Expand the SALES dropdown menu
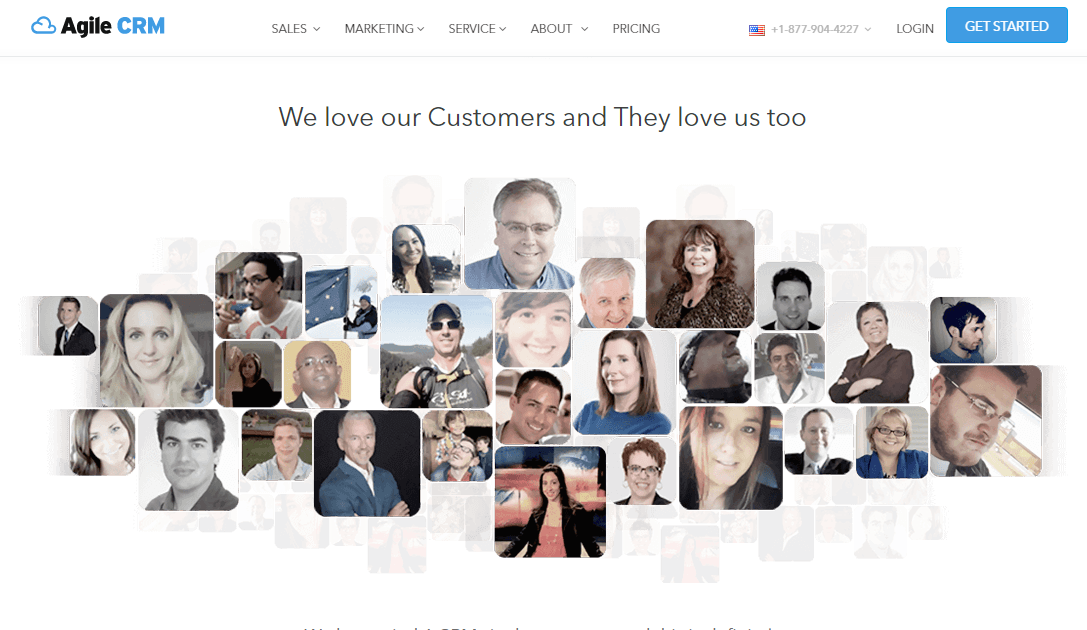The height and width of the screenshot is (630, 1087). point(296,29)
